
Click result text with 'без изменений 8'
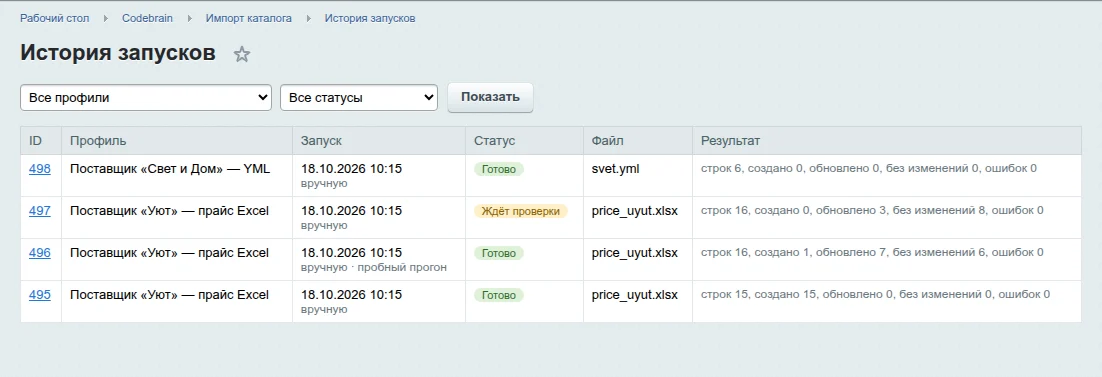pos(872,210)
